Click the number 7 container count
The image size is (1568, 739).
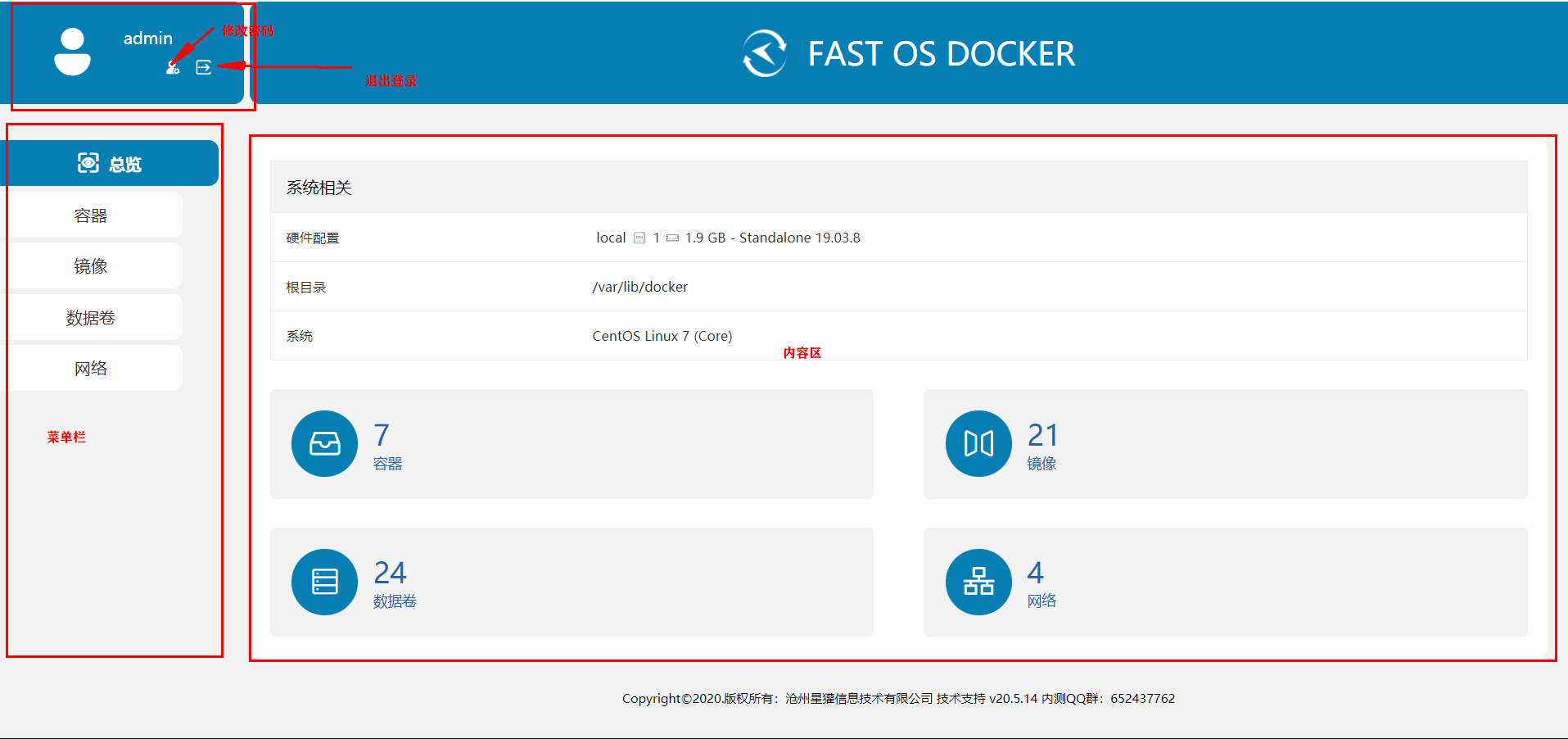(x=382, y=434)
